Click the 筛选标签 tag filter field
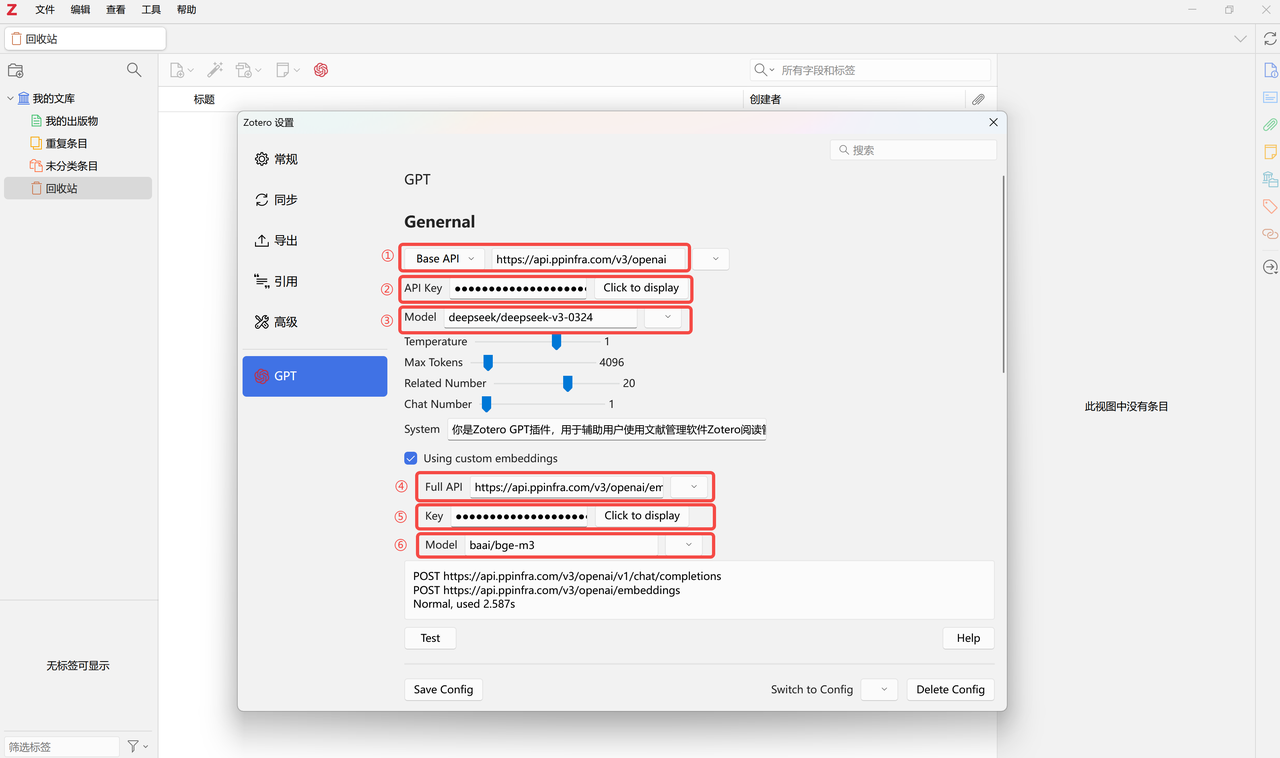The image size is (1280, 758). click(x=62, y=747)
